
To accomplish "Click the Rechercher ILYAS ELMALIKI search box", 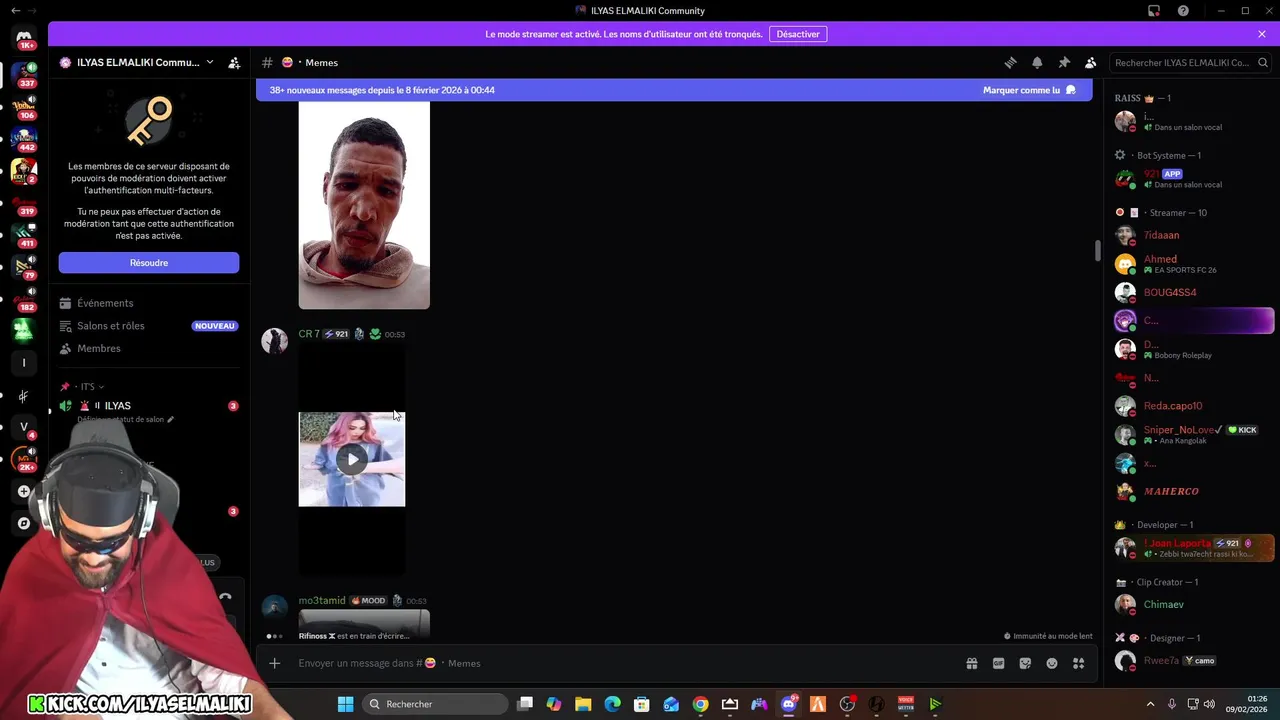I will [1190, 62].
